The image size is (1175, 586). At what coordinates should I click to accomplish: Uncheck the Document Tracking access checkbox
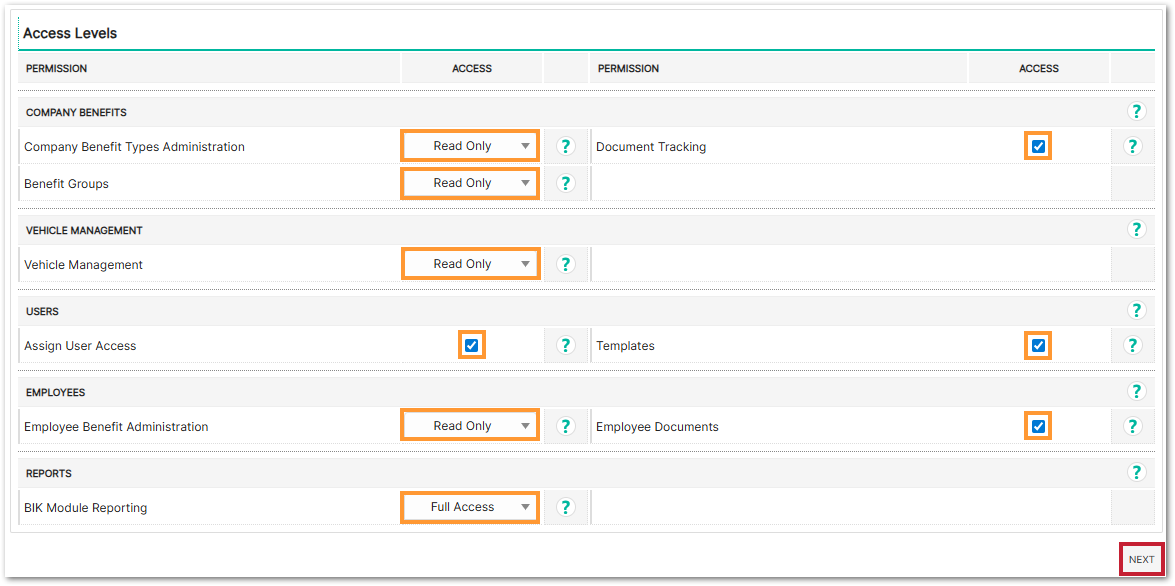tap(1038, 147)
